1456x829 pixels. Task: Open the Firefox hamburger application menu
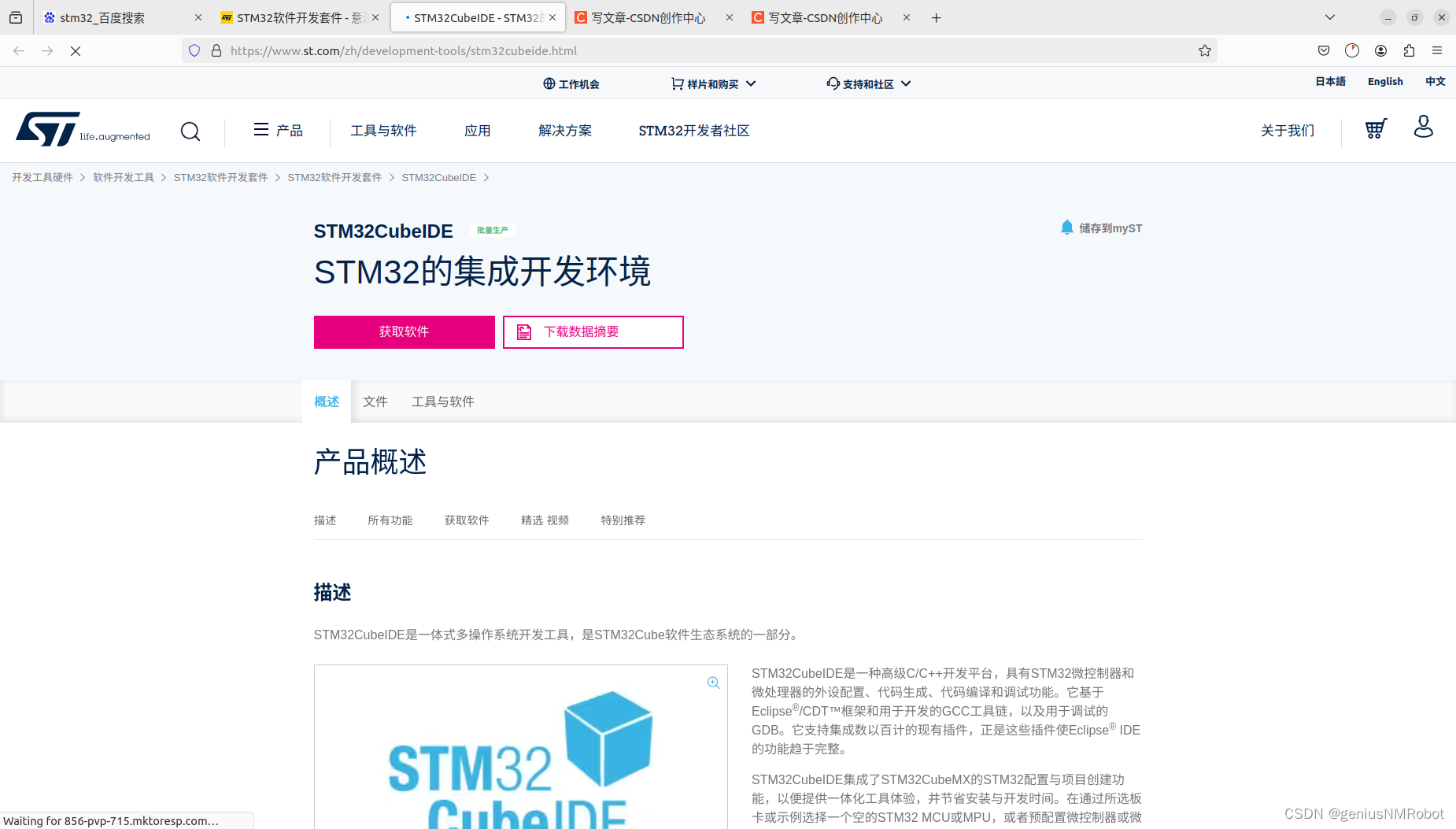[x=1437, y=50]
